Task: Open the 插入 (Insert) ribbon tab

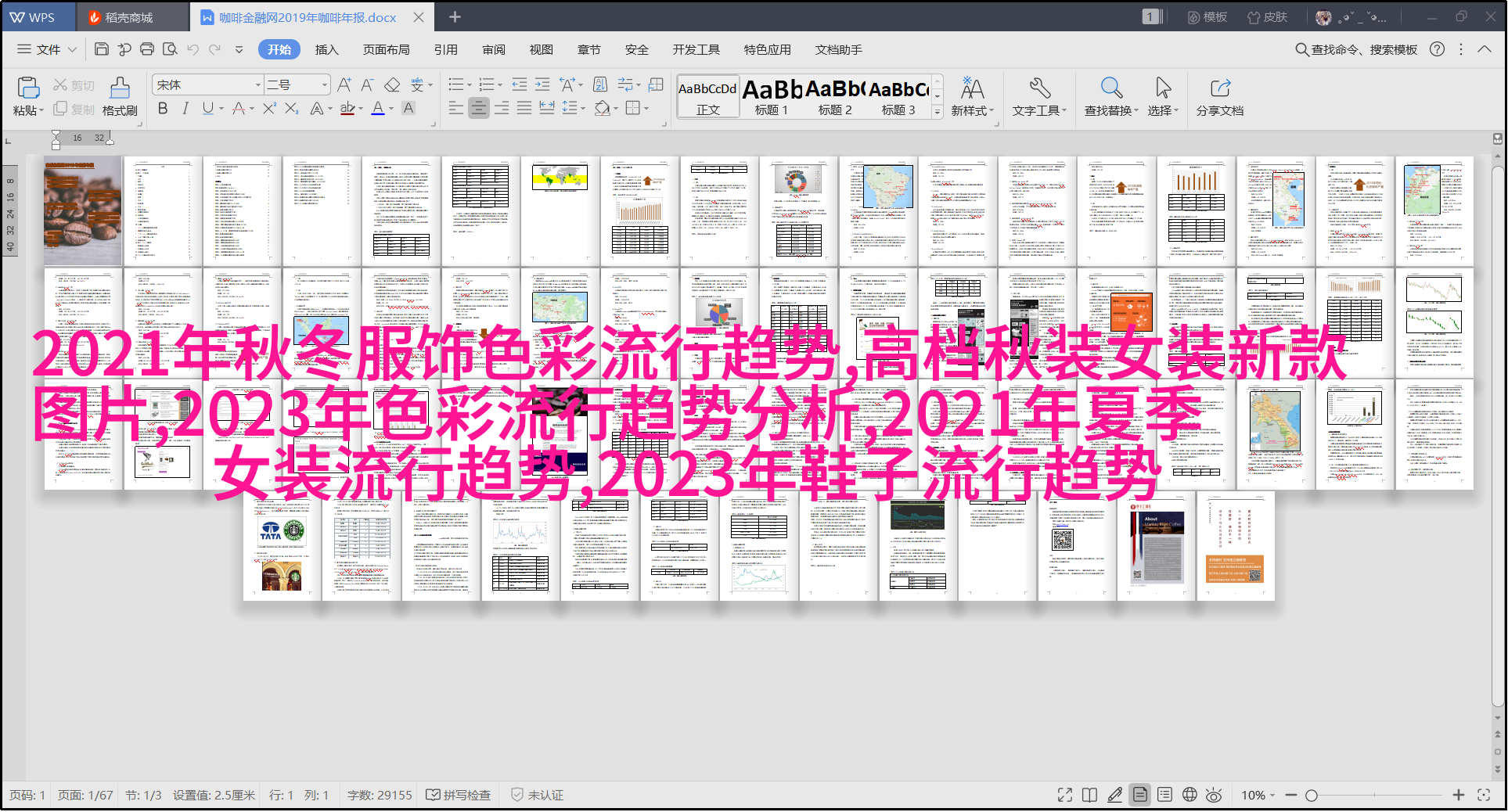Action: tap(326, 49)
